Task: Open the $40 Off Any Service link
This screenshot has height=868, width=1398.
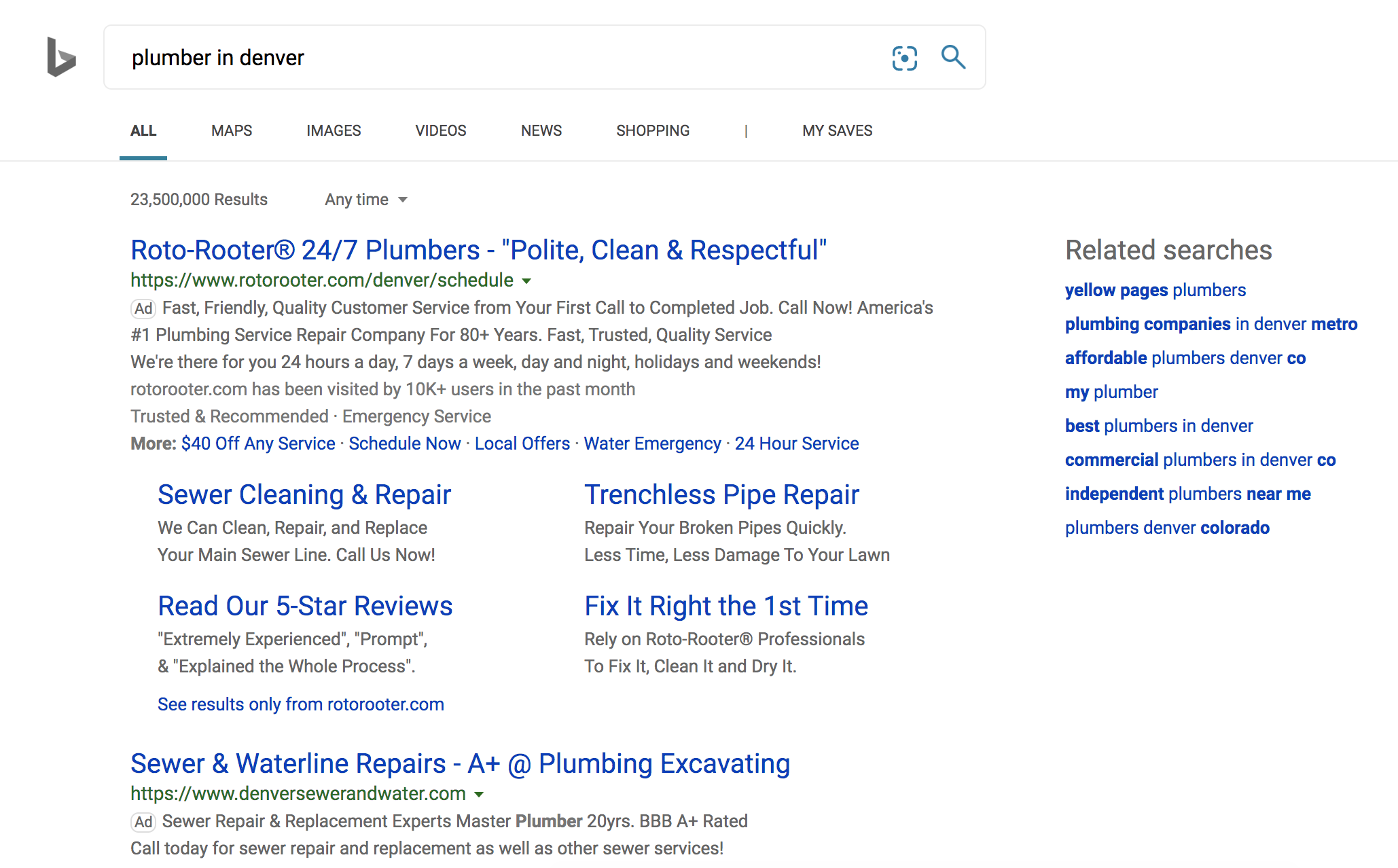Action: (258, 444)
